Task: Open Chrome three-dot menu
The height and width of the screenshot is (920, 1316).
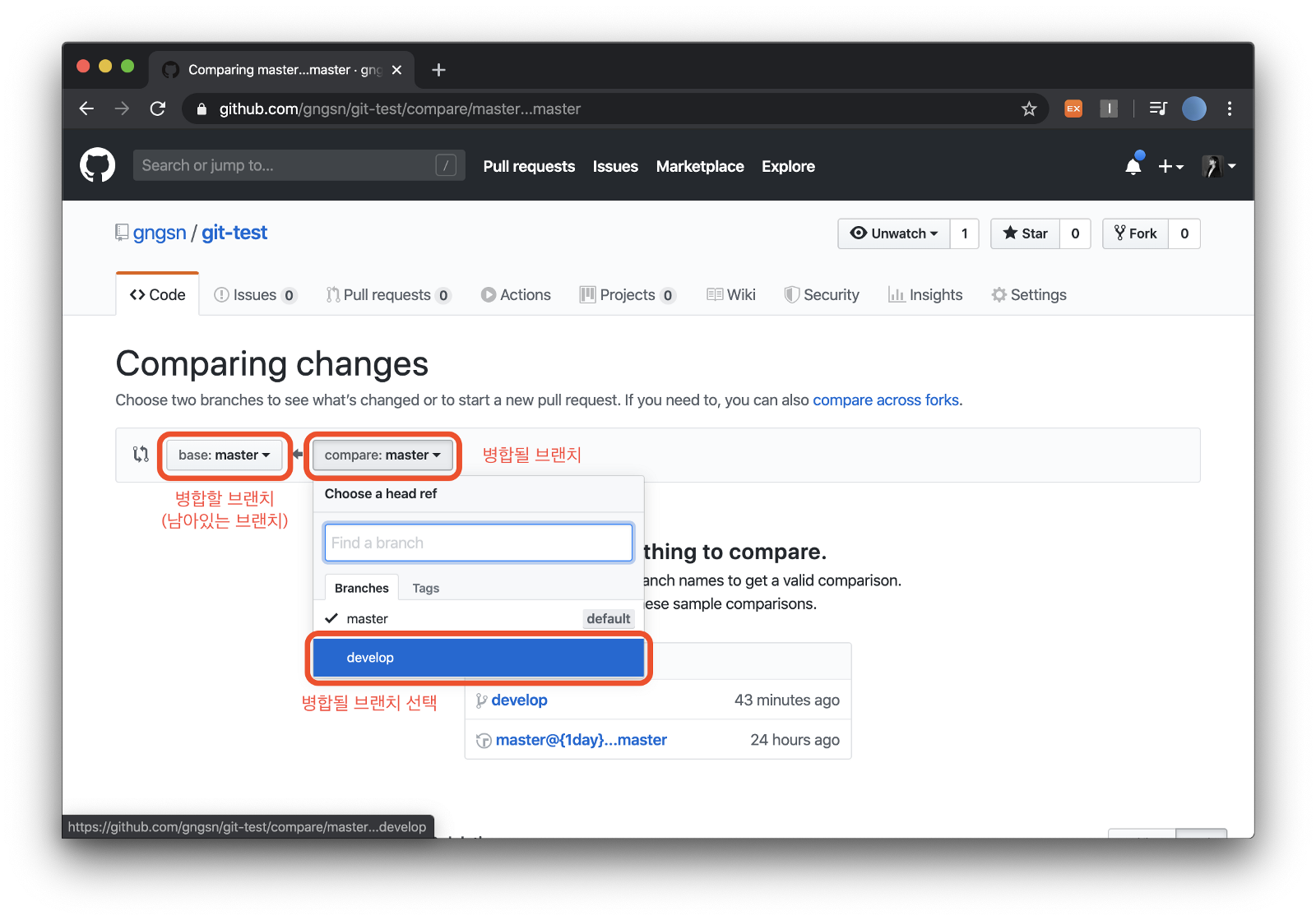Action: pyautogui.click(x=1230, y=109)
